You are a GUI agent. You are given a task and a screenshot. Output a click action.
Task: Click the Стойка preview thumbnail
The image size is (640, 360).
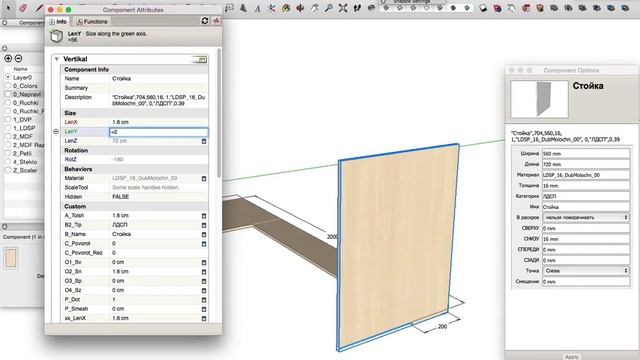point(539,99)
